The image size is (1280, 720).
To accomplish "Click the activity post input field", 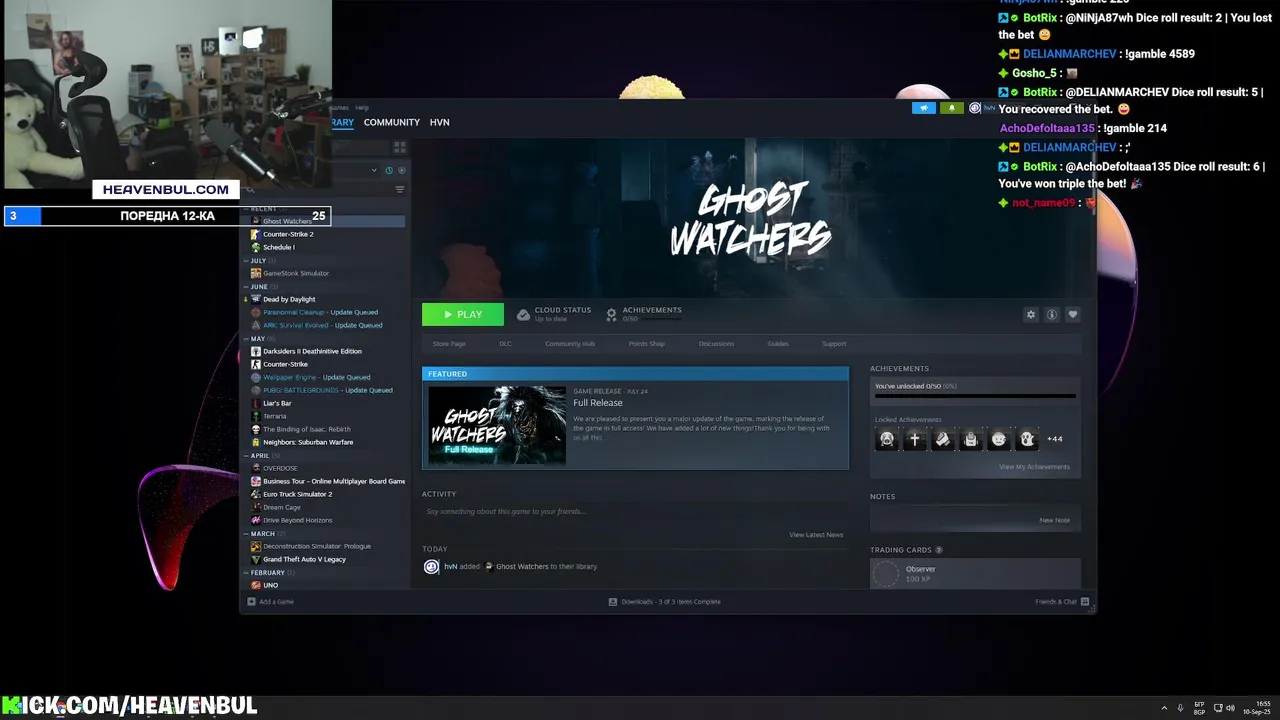I will click(x=635, y=512).
